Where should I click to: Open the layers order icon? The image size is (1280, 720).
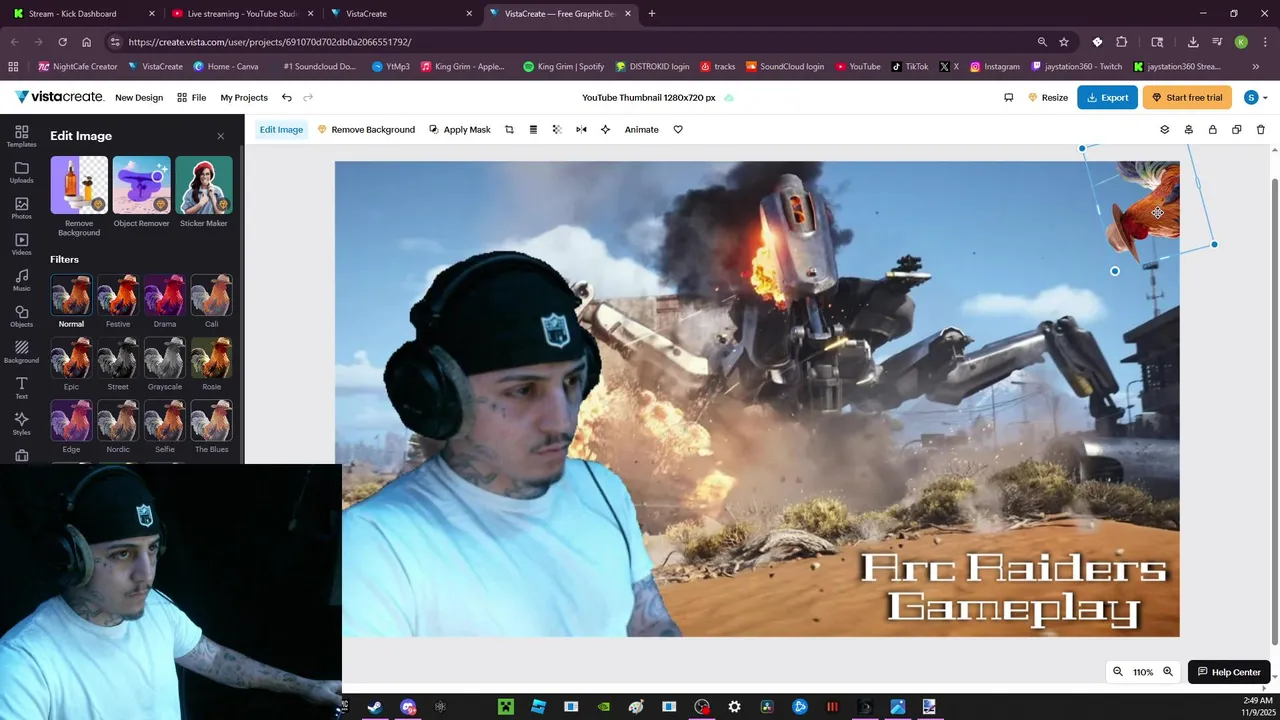point(1164,129)
